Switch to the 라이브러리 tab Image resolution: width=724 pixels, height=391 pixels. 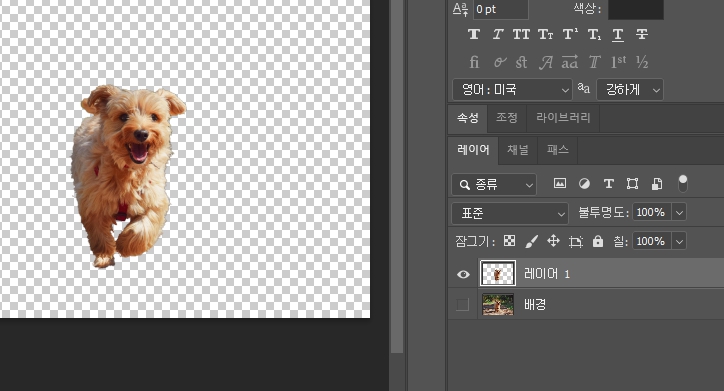tap(563, 118)
